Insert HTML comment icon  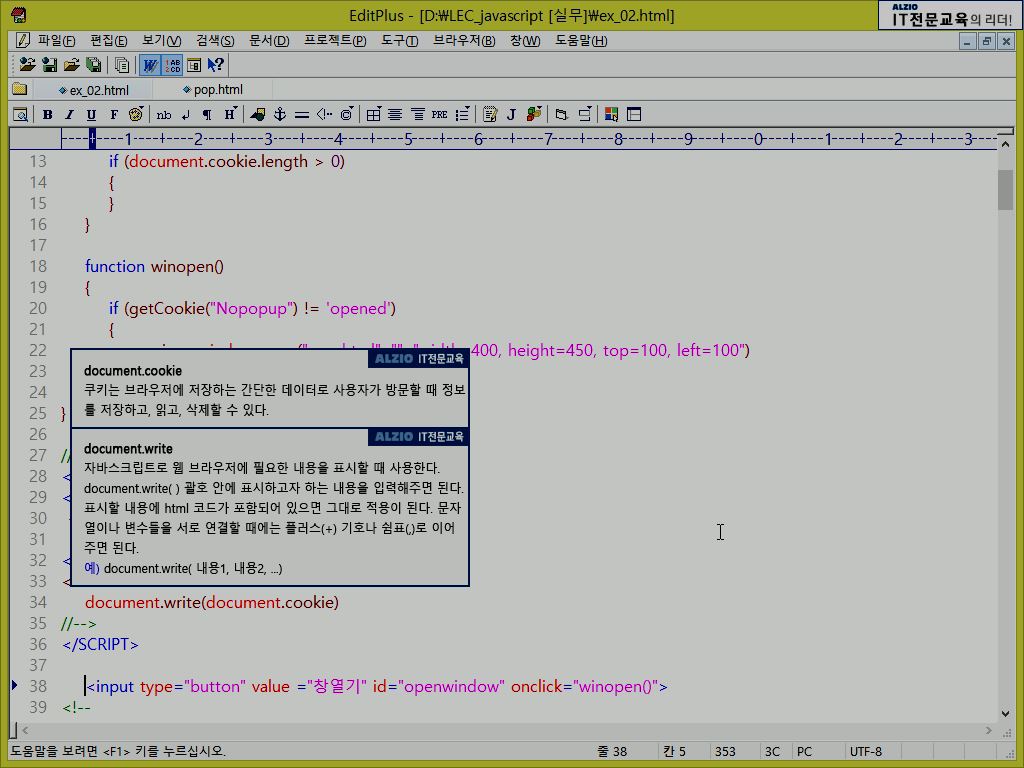324,115
